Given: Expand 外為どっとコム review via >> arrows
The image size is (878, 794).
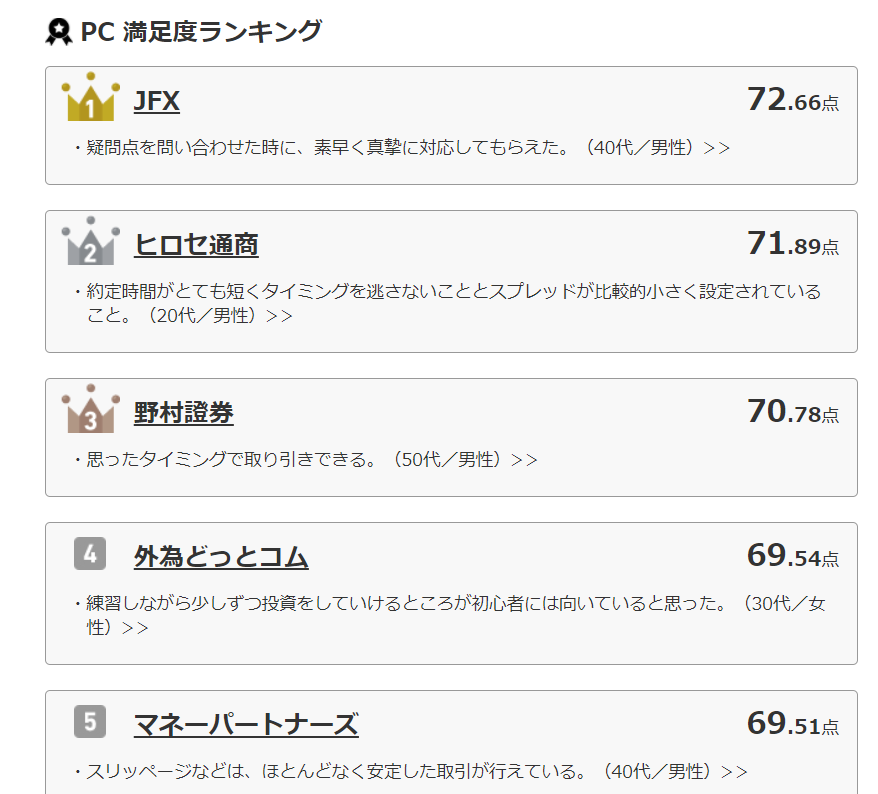Looking at the screenshot, I should coord(135,628).
